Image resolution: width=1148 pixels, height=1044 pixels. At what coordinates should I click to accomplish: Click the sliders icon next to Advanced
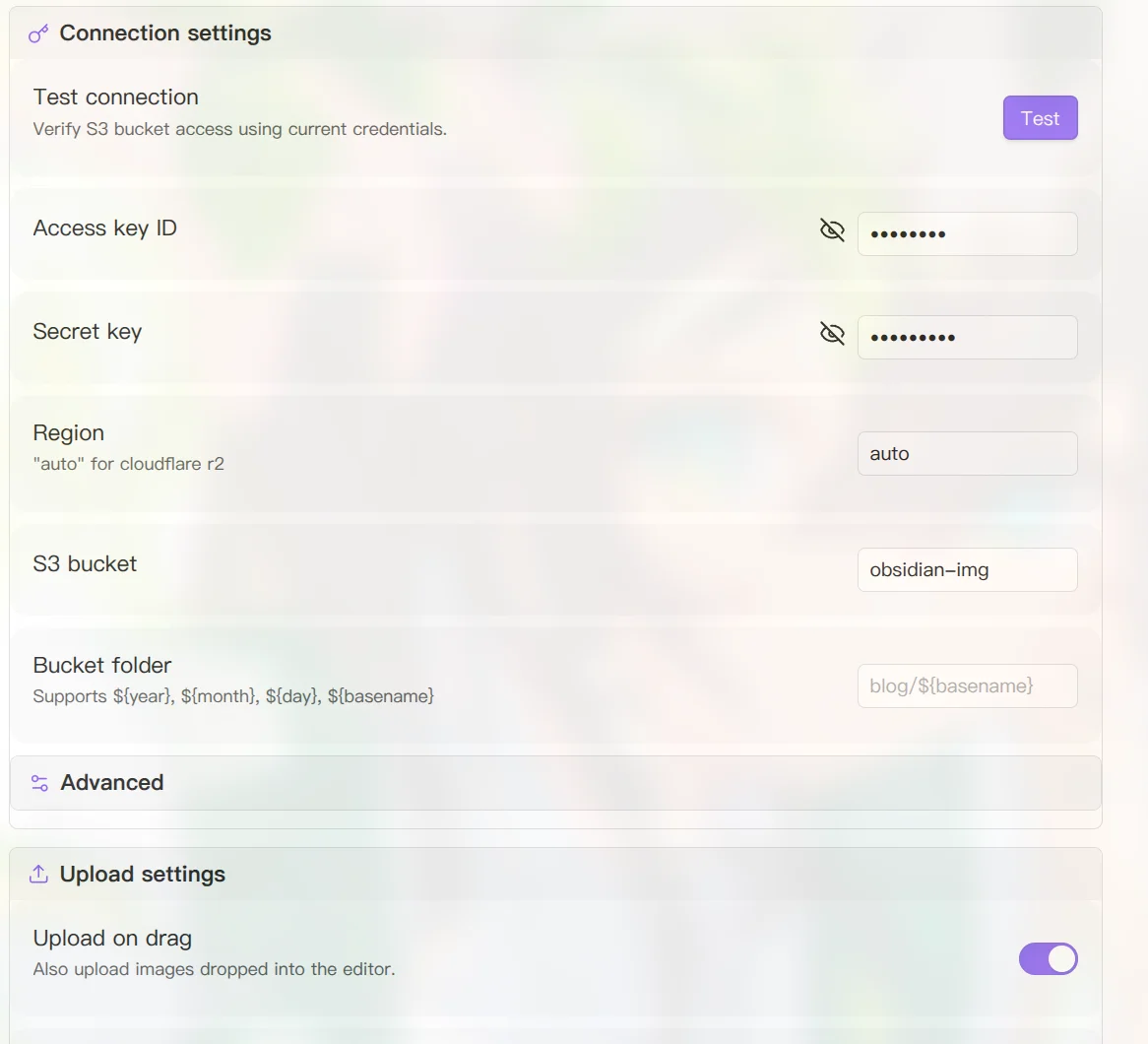[x=39, y=783]
